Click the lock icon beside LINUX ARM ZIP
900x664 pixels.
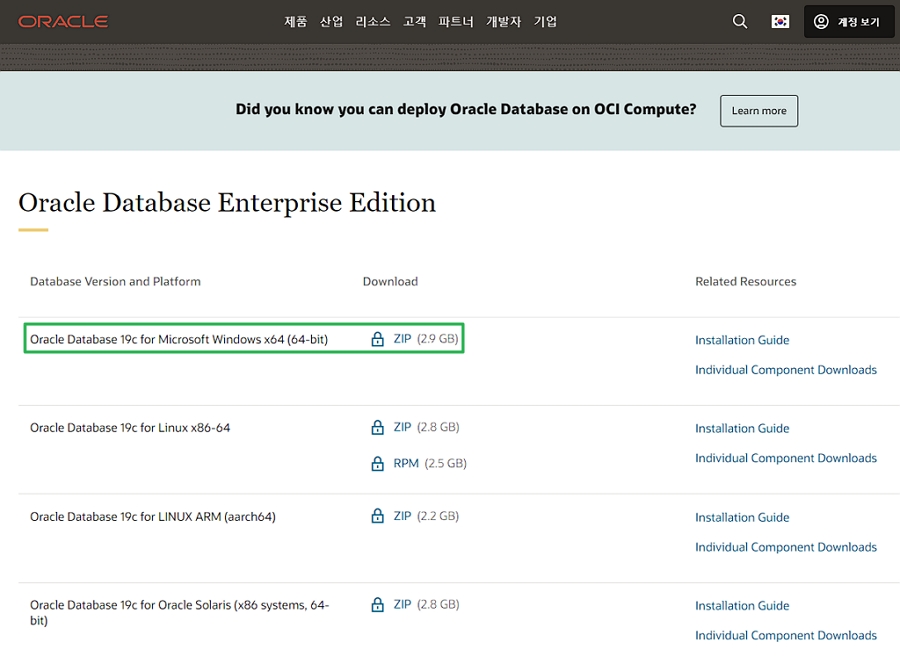tap(377, 517)
